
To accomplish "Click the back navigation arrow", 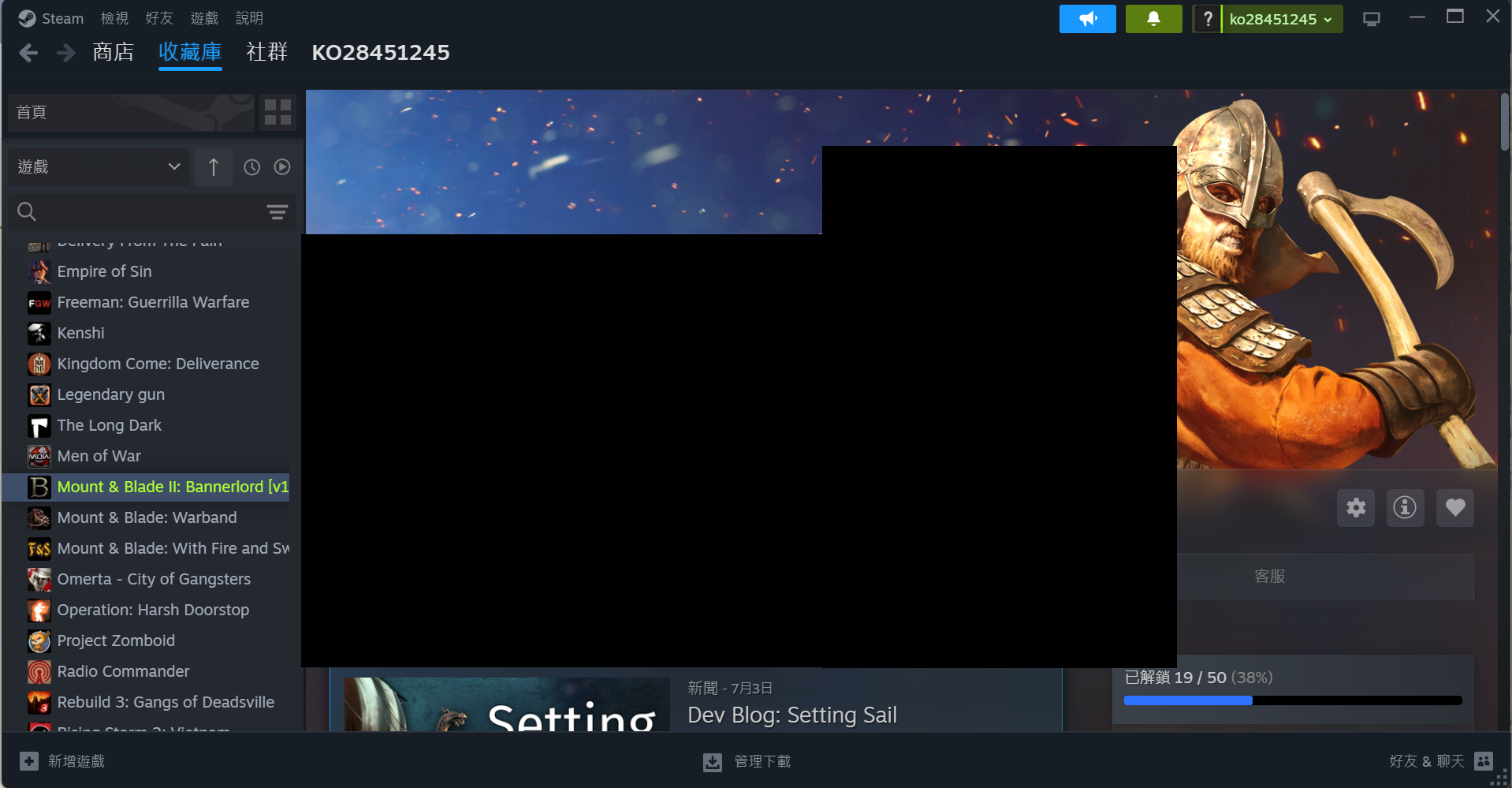I will point(28,53).
